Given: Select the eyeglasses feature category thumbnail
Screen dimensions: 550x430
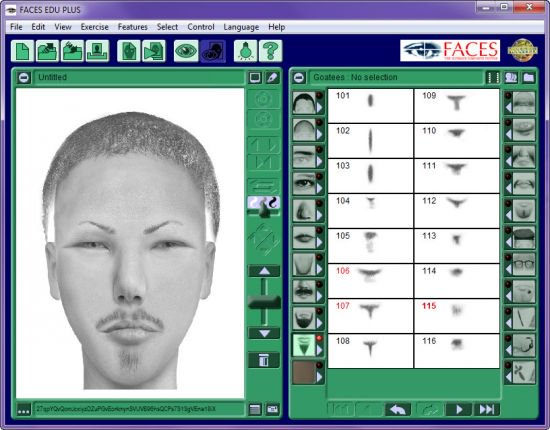Looking at the screenshot, I should (524, 264).
